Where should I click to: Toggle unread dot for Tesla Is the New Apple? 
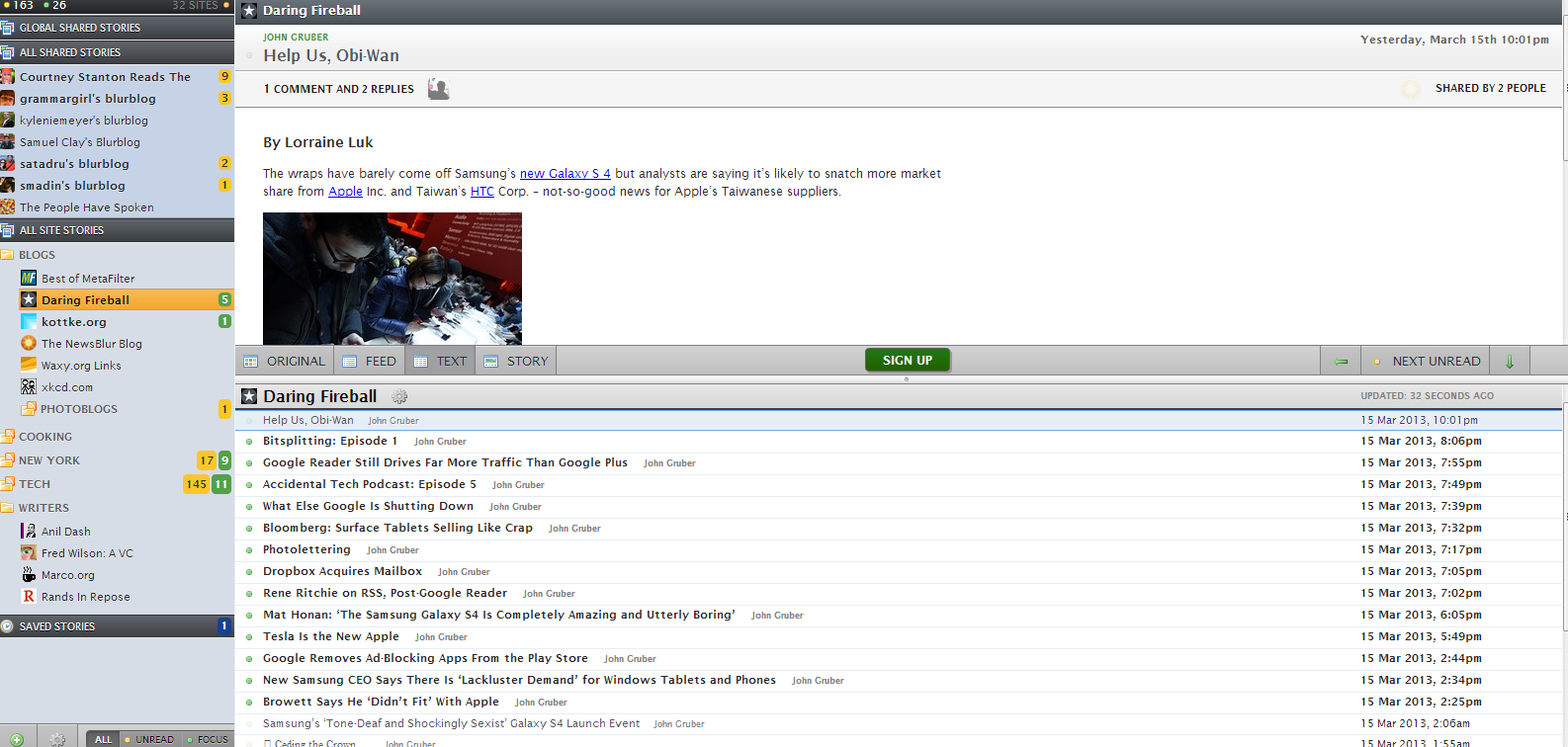tap(249, 637)
